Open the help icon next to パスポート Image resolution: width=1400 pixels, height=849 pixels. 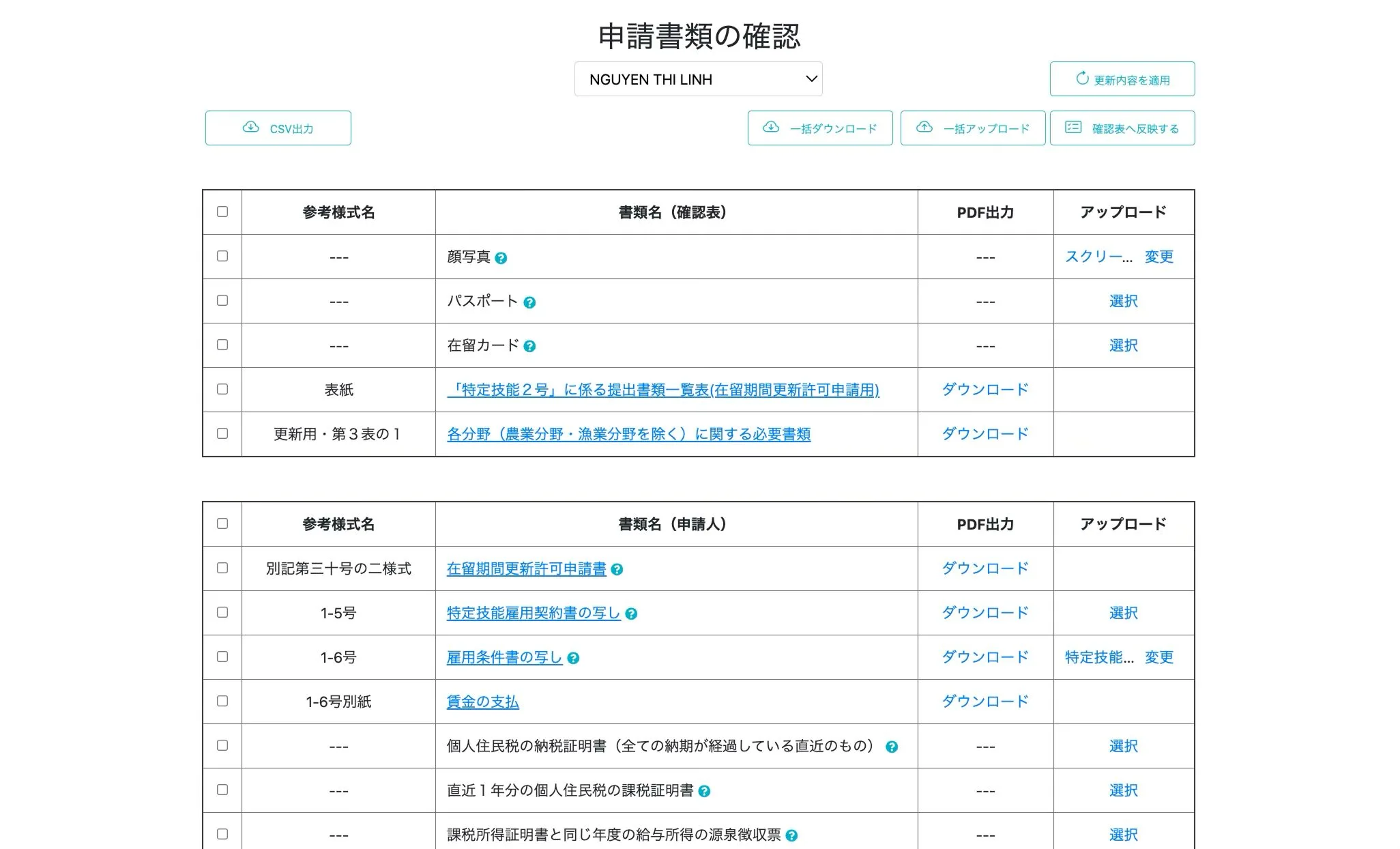click(530, 301)
